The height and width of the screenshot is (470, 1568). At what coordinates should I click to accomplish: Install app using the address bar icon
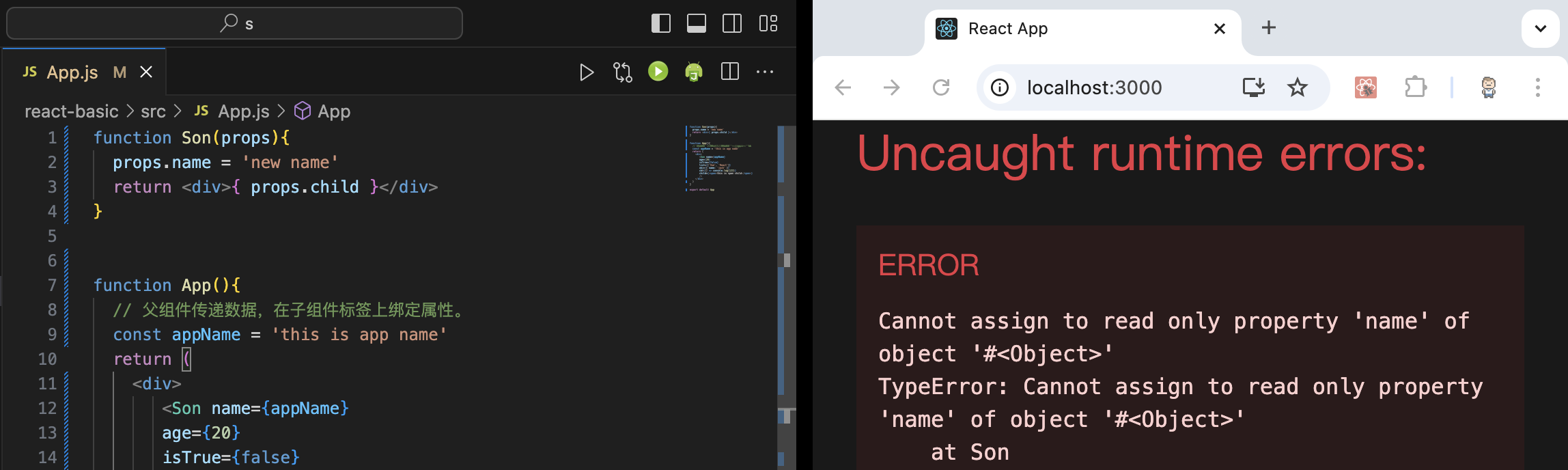click(1253, 87)
